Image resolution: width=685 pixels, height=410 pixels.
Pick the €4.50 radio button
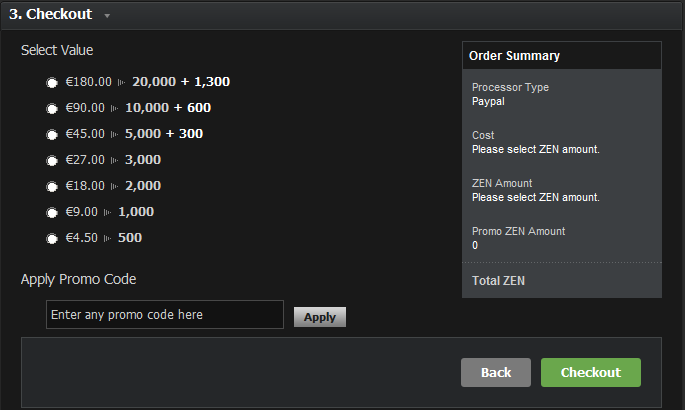(51, 239)
